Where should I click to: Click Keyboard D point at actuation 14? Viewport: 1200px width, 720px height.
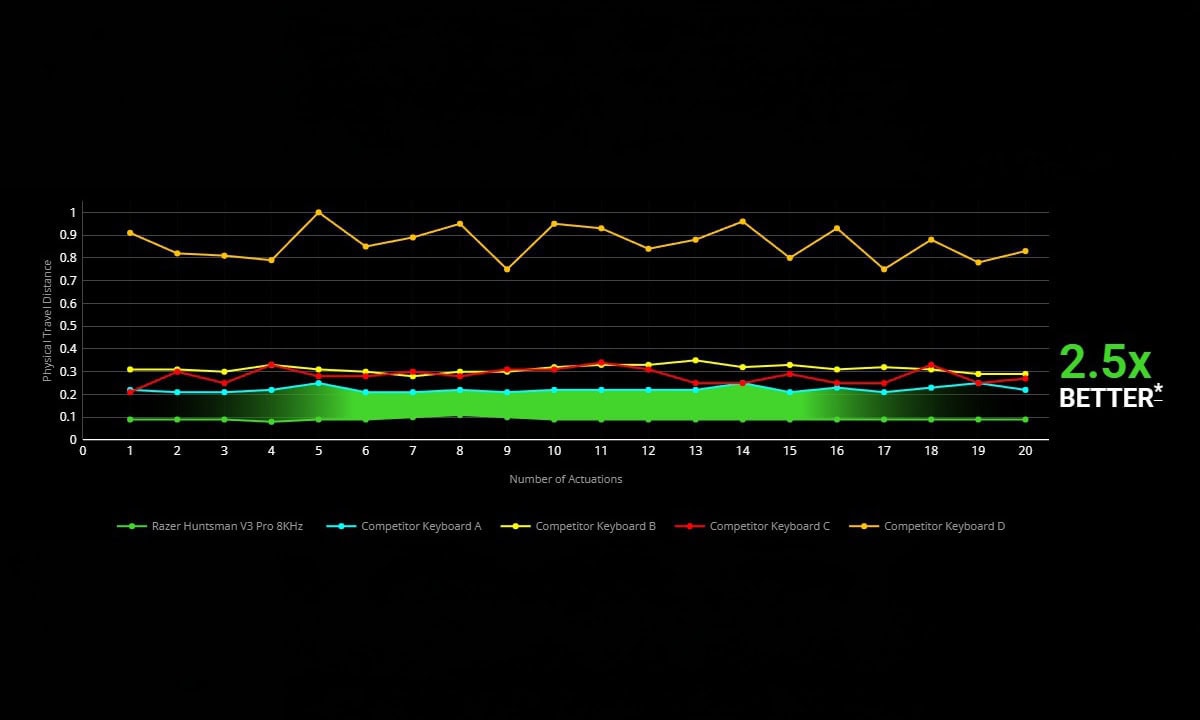(x=742, y=221)
